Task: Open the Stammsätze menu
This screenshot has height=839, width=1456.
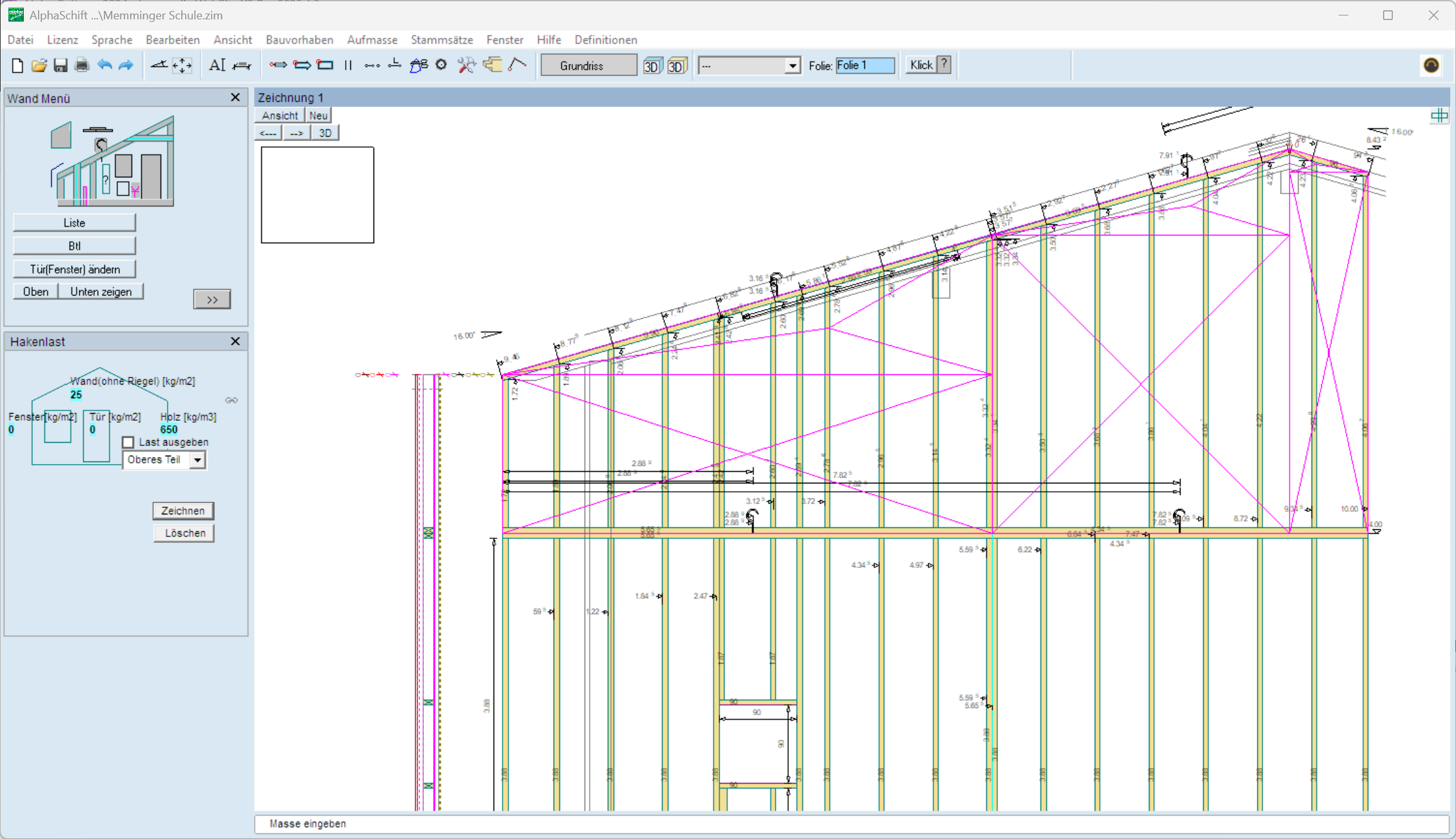Action: 441,40
